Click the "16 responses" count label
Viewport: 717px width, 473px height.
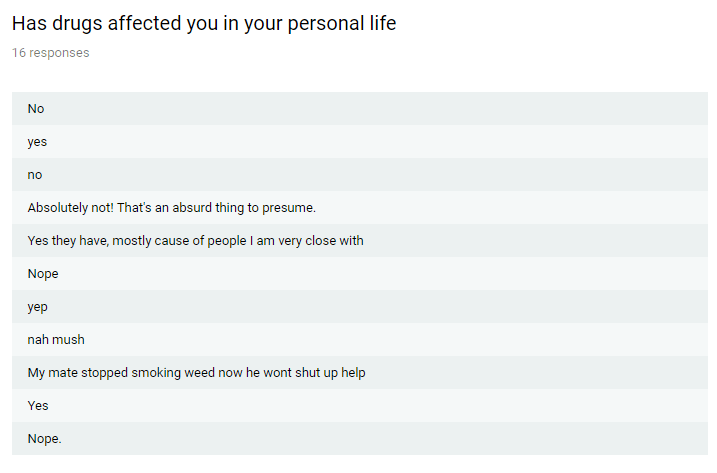[50, 53]
